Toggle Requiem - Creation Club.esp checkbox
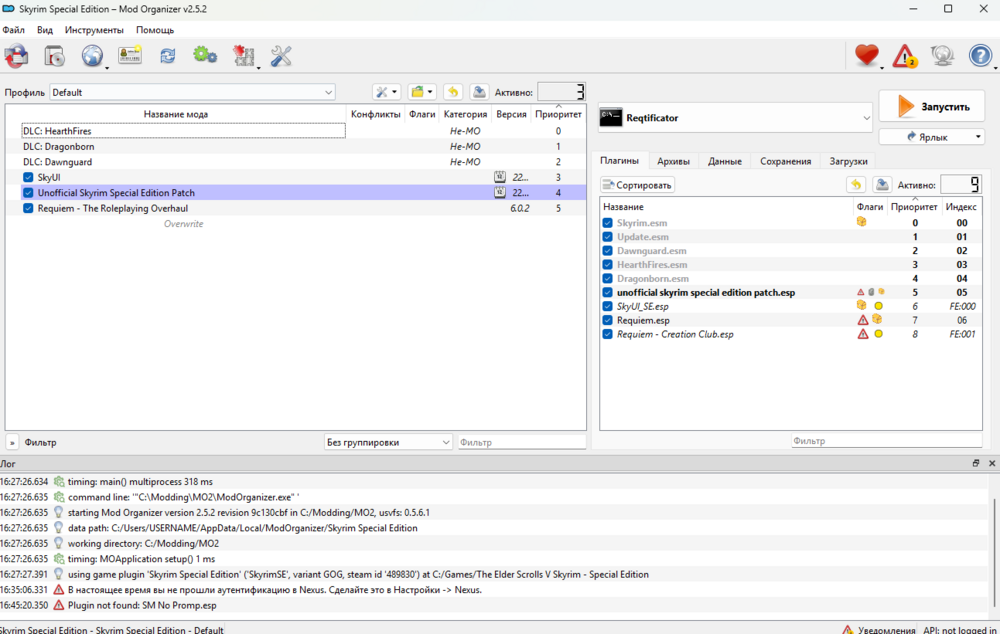 [x=607, y=334]
